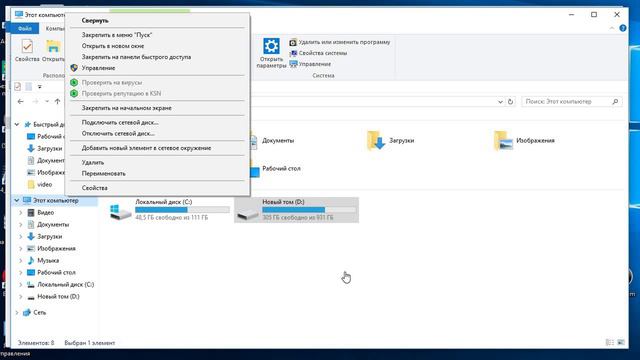This screenshot has height=360, width=640.
Task: Collapse the Быстрый доступ tree node
Action: 17,124
